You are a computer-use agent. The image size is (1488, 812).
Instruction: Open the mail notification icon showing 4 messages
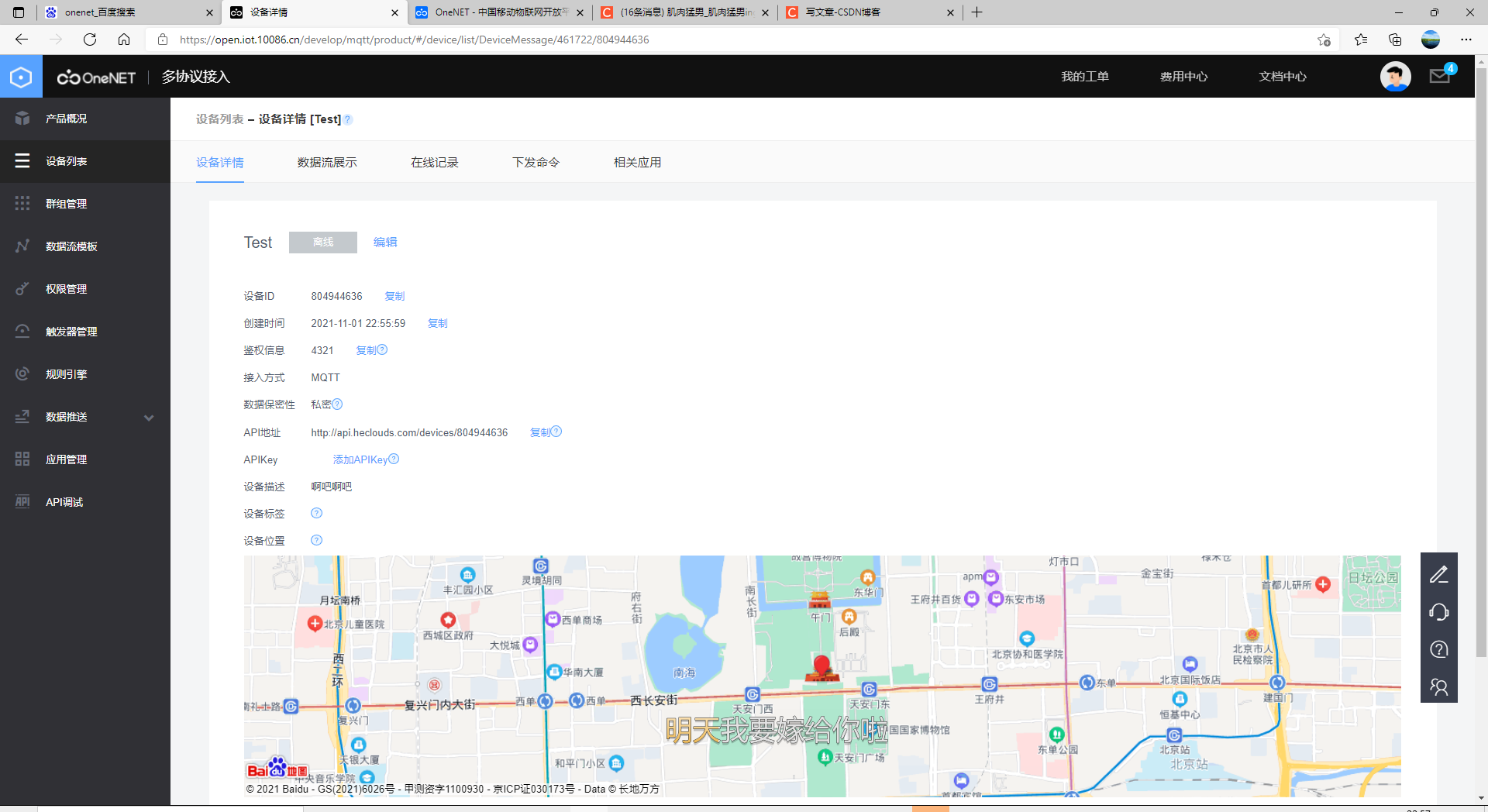(1439, 76)
